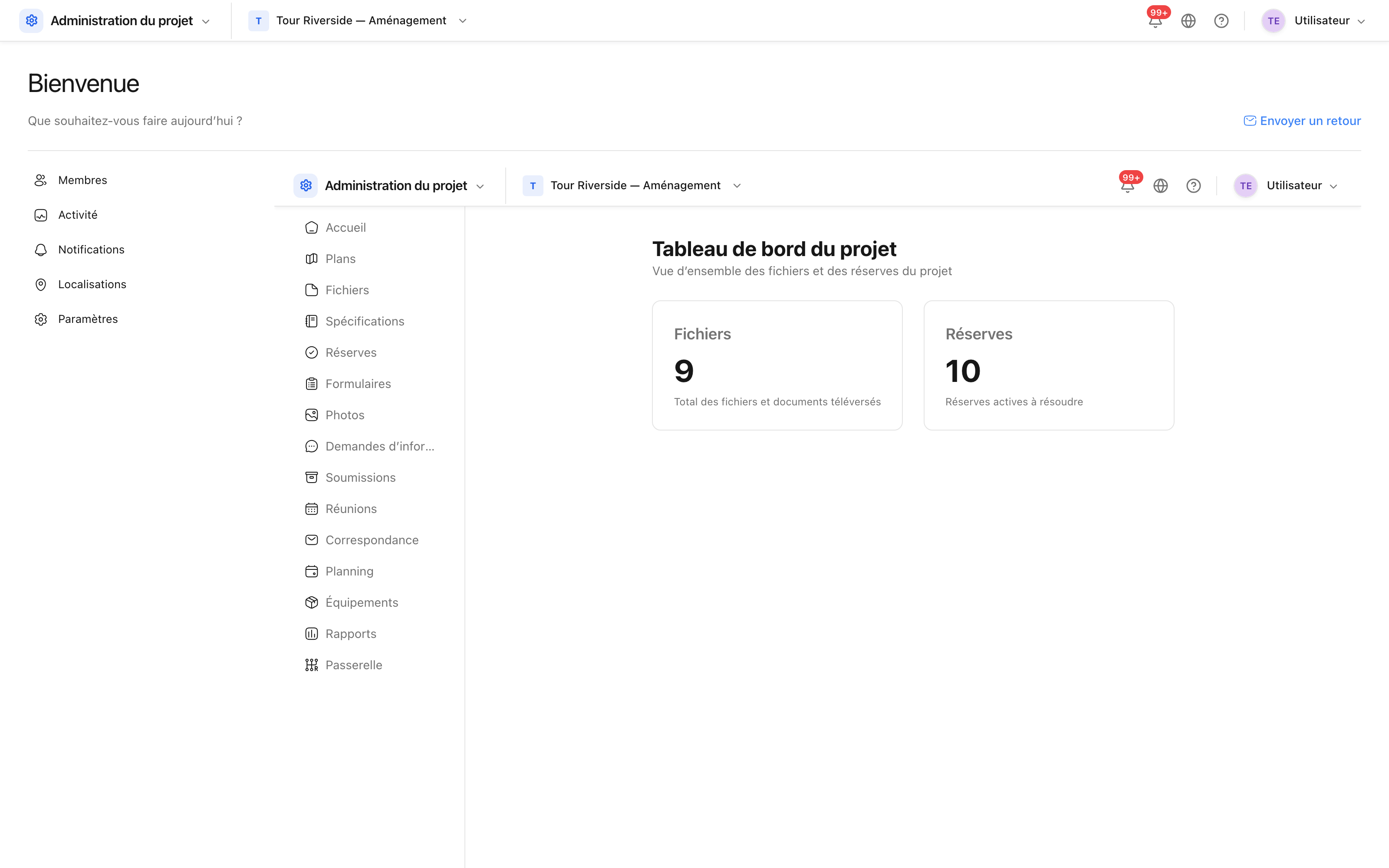1389x868 pixels.
Task: Click the Membres people icon
Action: [x=41, y=180]
